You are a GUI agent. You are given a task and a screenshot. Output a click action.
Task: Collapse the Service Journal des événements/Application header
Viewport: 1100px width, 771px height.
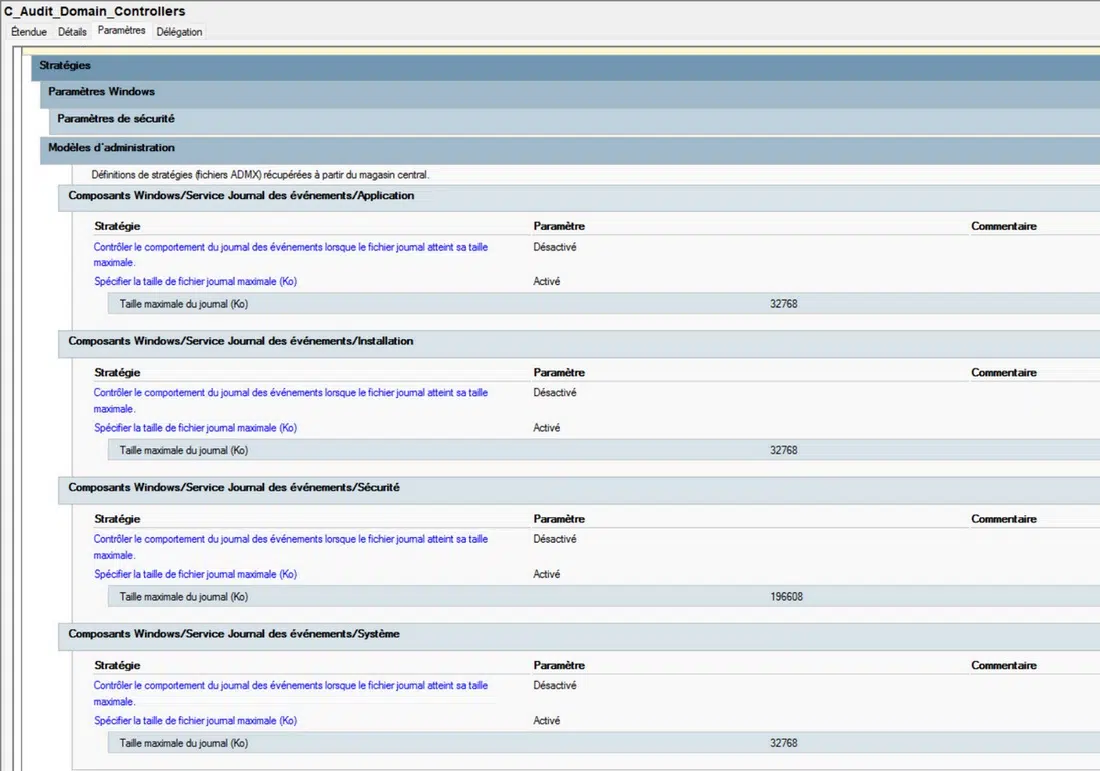tap(240, 196)
